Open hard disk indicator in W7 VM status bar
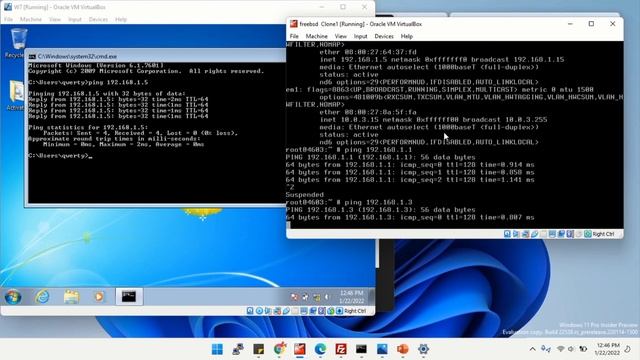640x360 pixels. coord(250,311)
